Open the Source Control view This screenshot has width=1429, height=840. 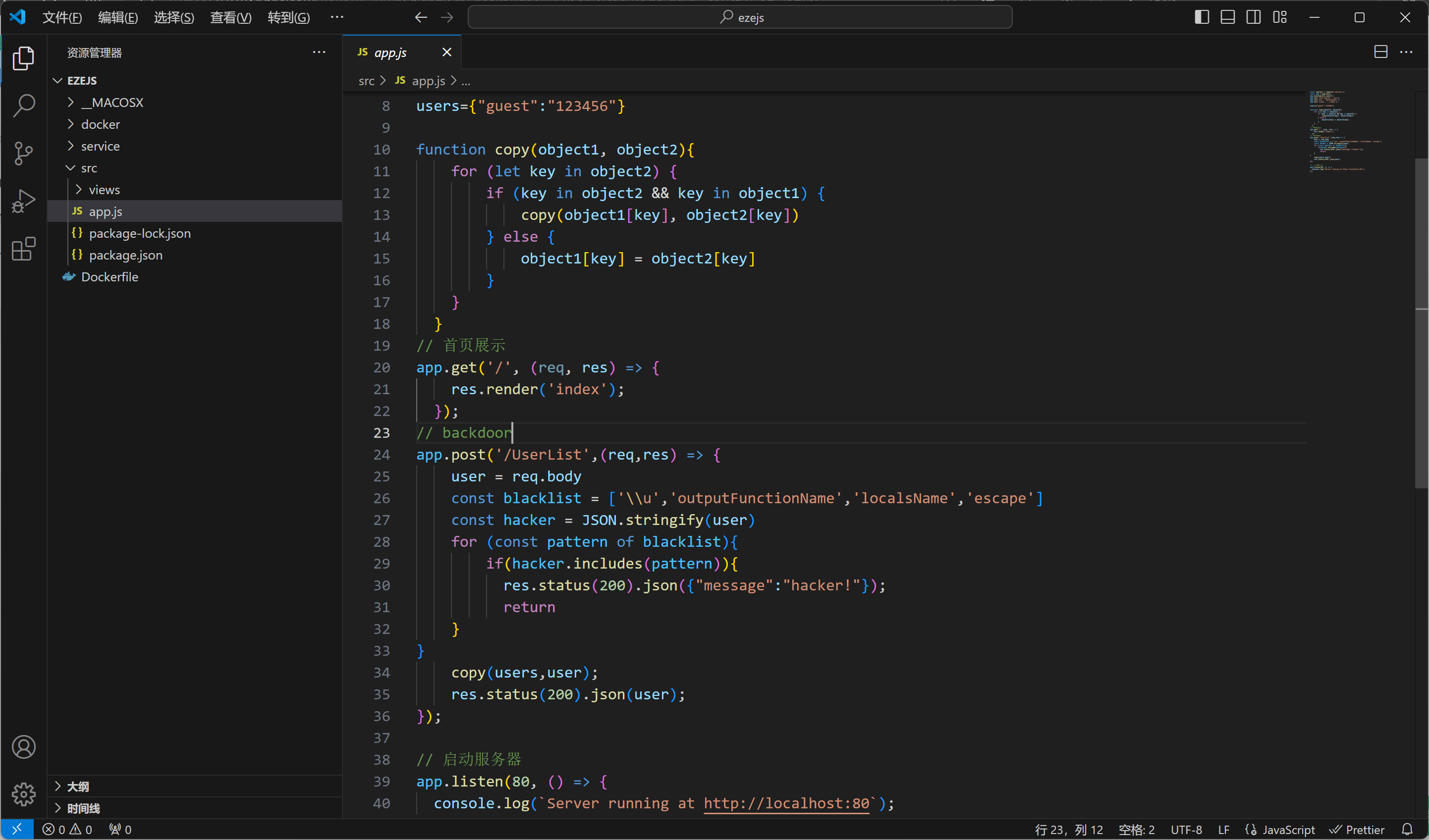(x=23, y=153)
